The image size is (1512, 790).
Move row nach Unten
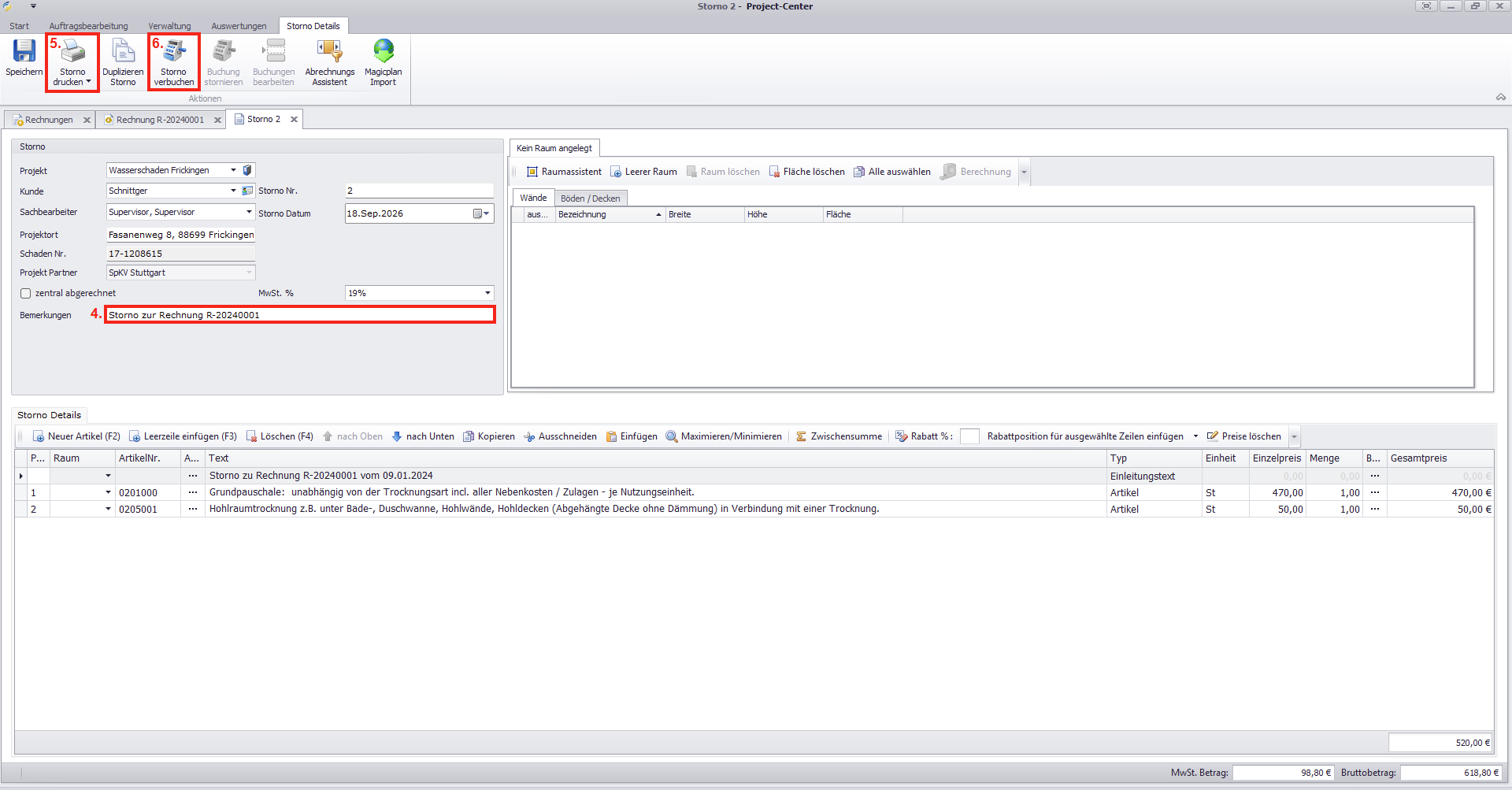click(423, 436)
